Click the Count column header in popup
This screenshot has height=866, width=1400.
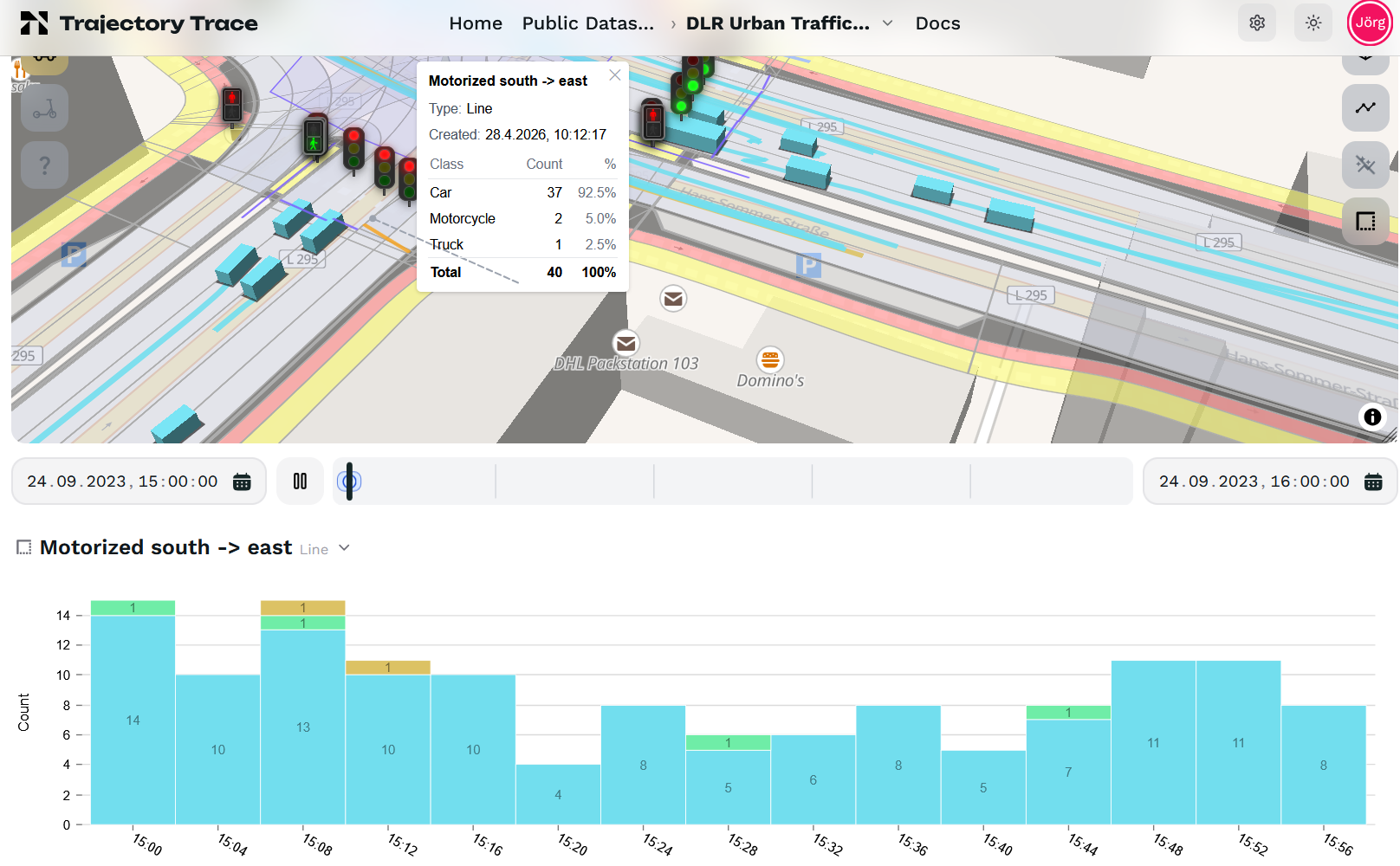click(x=544, y=164)
